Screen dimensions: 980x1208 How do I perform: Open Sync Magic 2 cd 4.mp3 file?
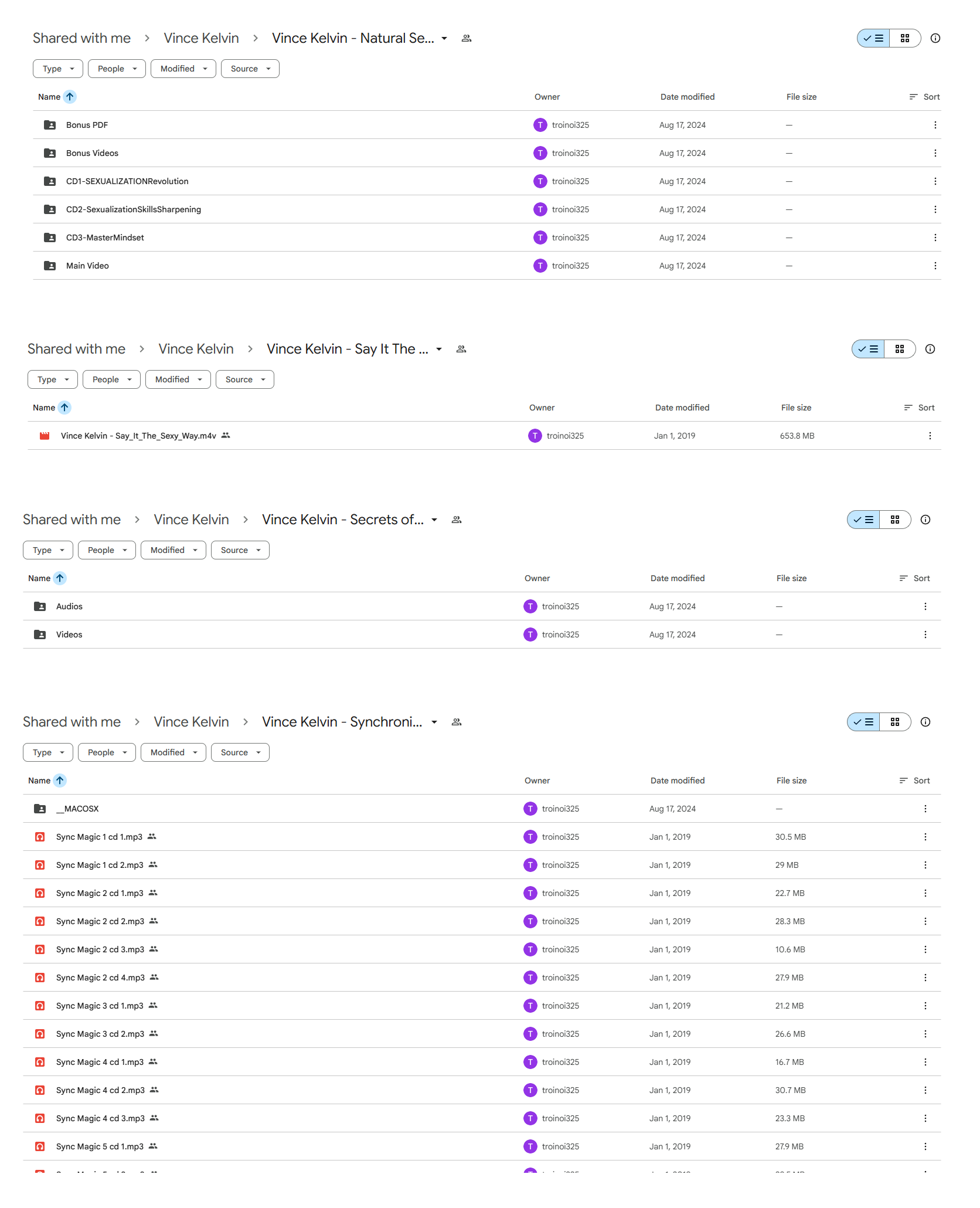[482, 978]
